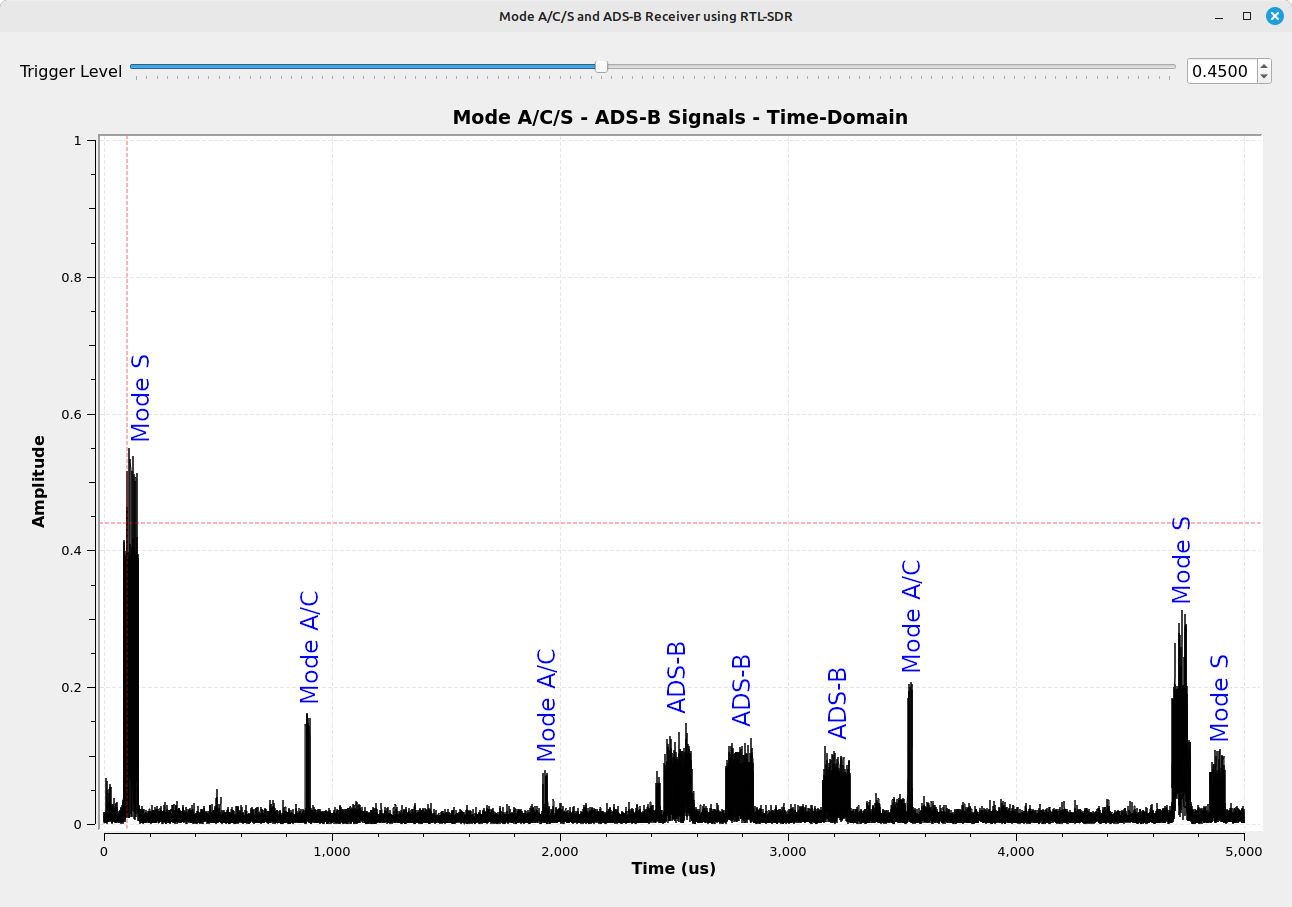Increase trigger level with spin-box up arrow
This screenshot has height=907, width=1292.
tap(1264, 66)
